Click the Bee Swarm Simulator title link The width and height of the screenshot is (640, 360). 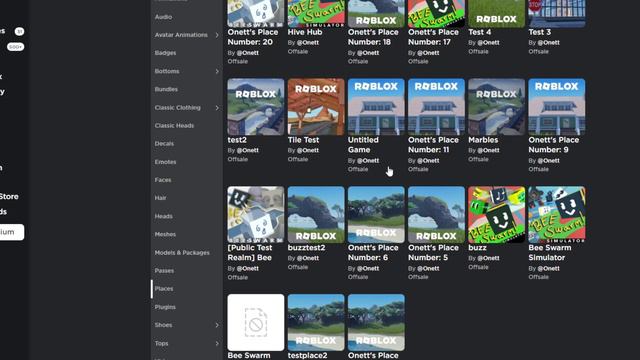click(550, 252)
